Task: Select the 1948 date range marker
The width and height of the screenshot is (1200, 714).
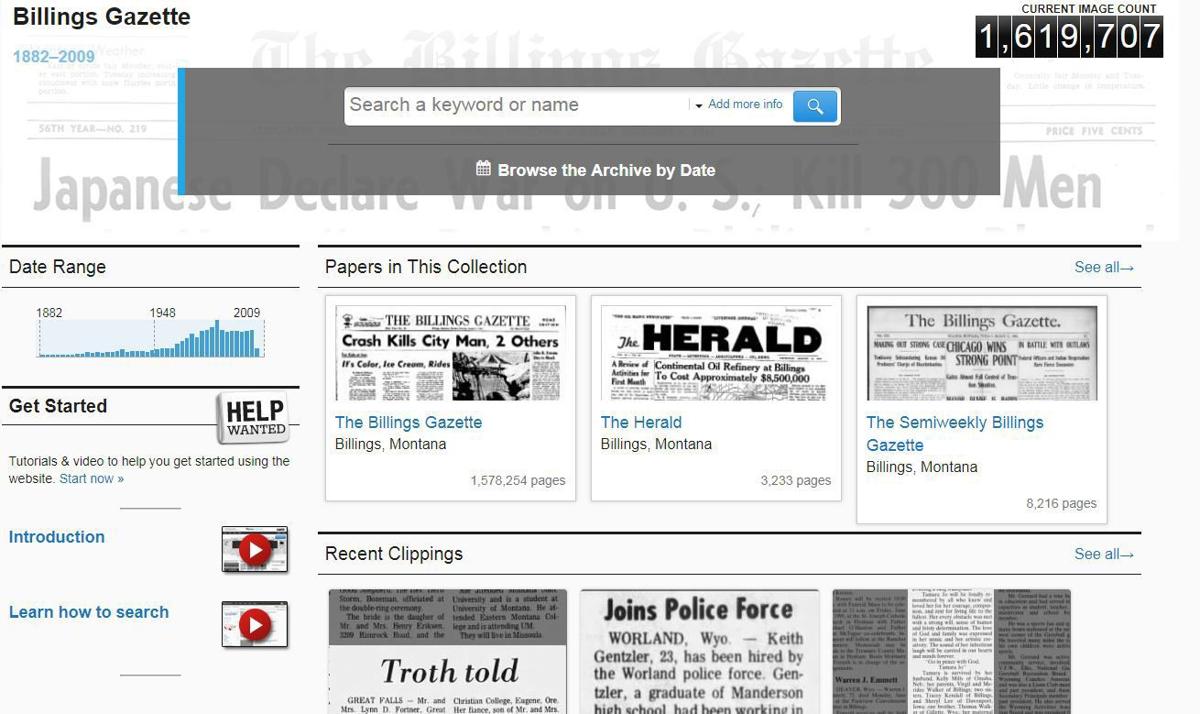Action: click(x=162, y=313)
